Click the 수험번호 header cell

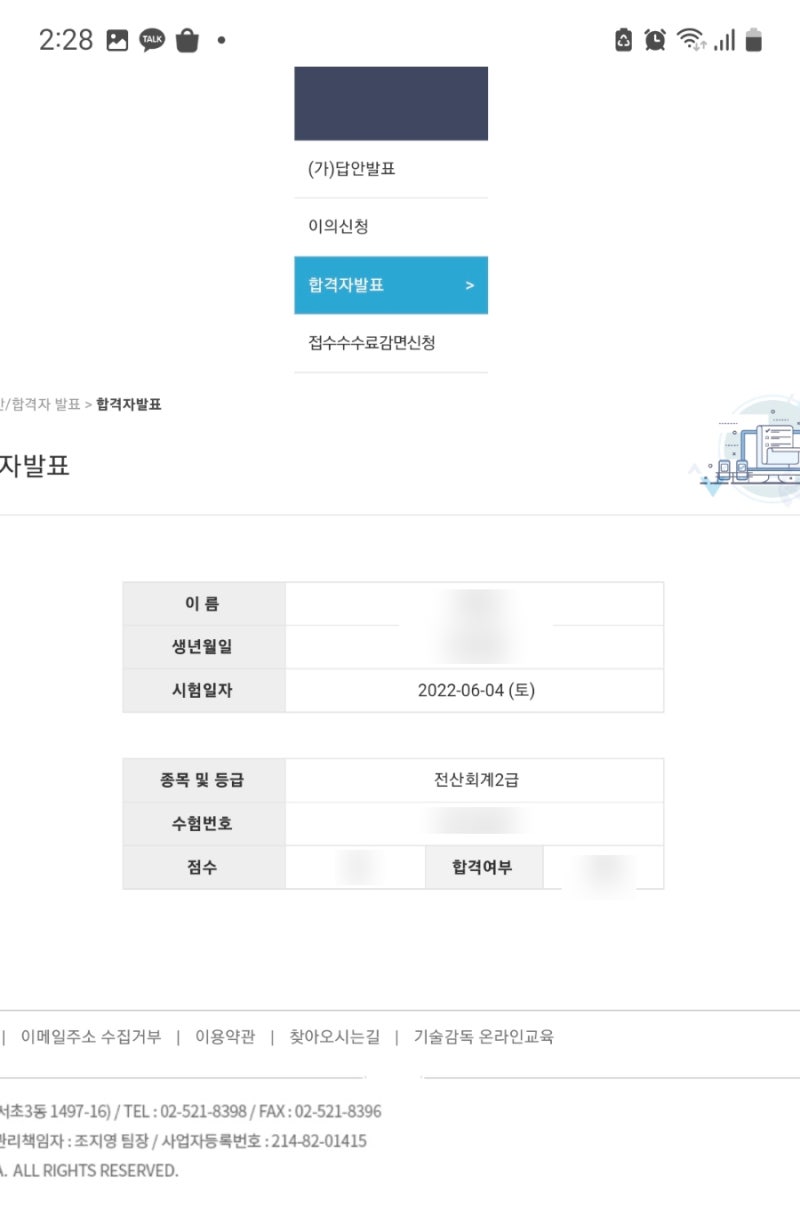point(204,824)
